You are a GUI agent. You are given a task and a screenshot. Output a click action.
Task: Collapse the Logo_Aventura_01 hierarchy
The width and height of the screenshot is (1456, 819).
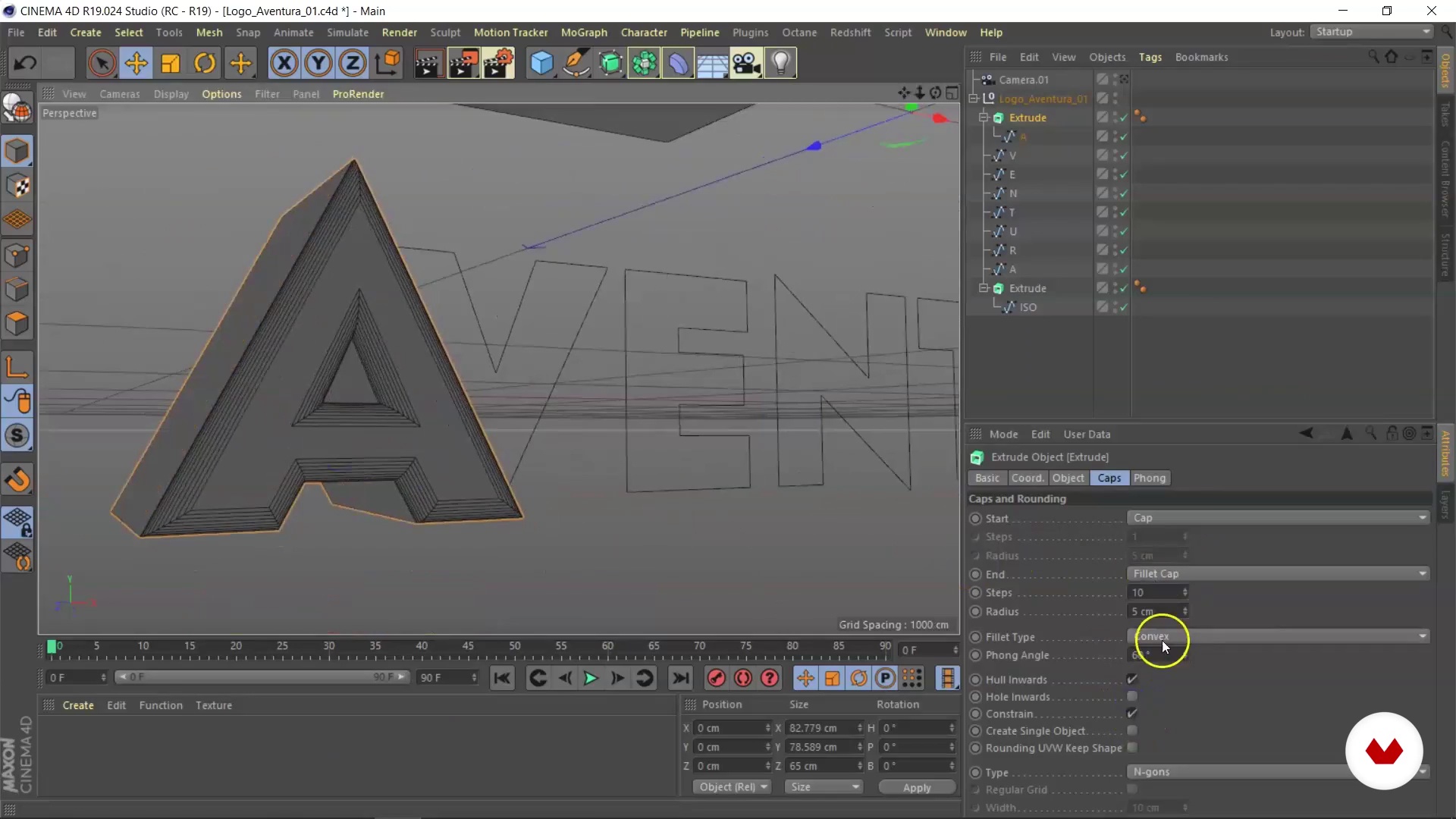click(974, 99)
